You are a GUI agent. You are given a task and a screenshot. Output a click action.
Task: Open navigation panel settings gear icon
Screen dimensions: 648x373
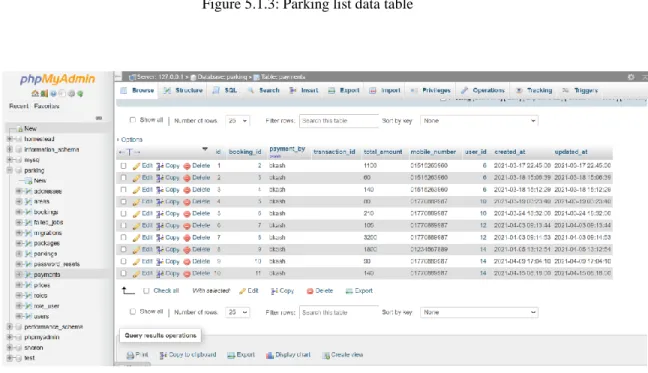(71, 94)
